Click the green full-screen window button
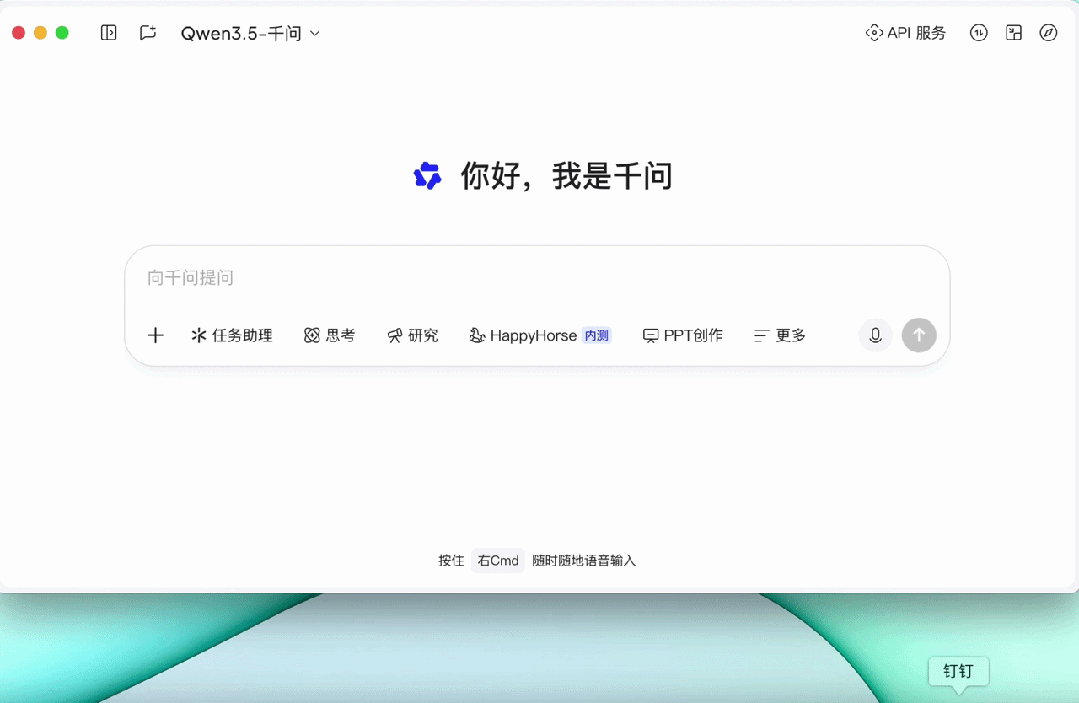1079x703 pixels. 62,32
